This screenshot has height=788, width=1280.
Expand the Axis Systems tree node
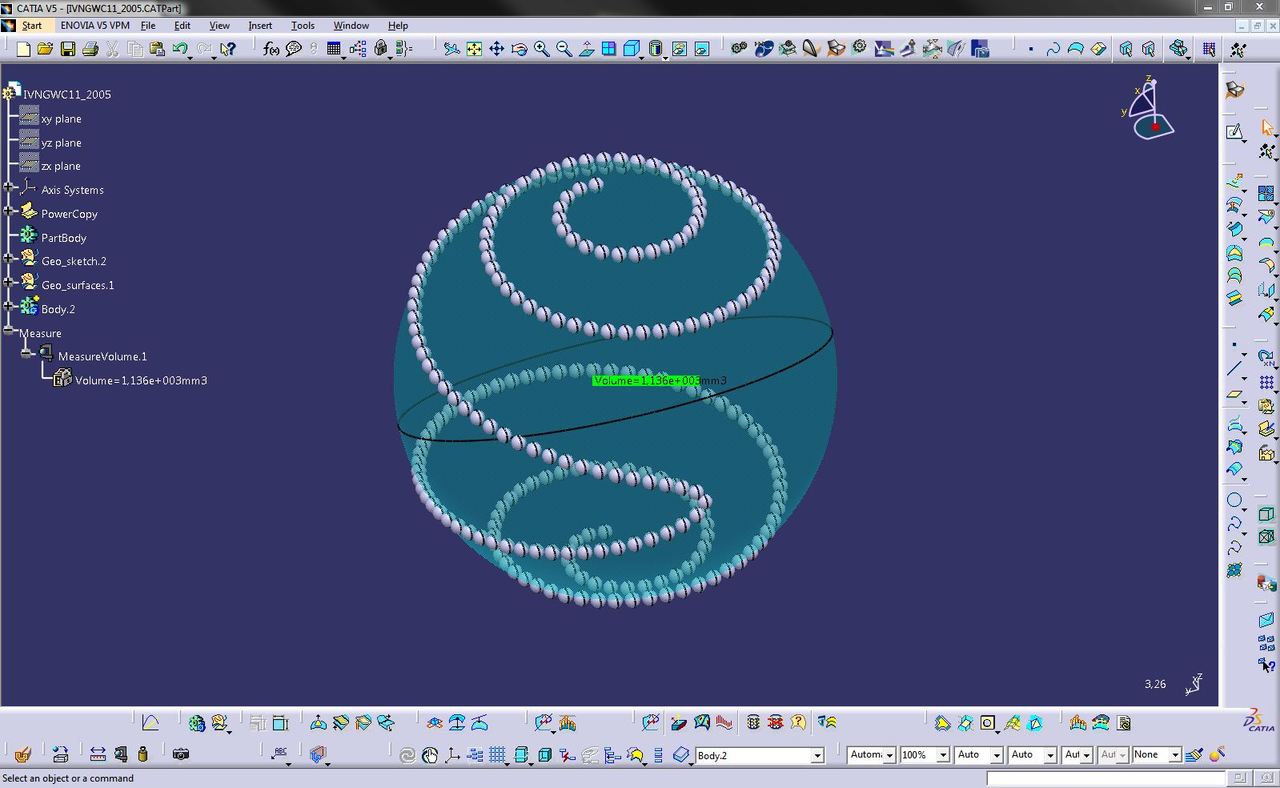tap(9, 188)
